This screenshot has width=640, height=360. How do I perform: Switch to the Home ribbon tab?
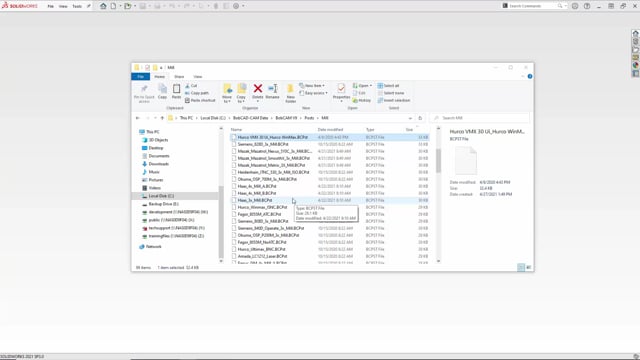coord(160,77)
